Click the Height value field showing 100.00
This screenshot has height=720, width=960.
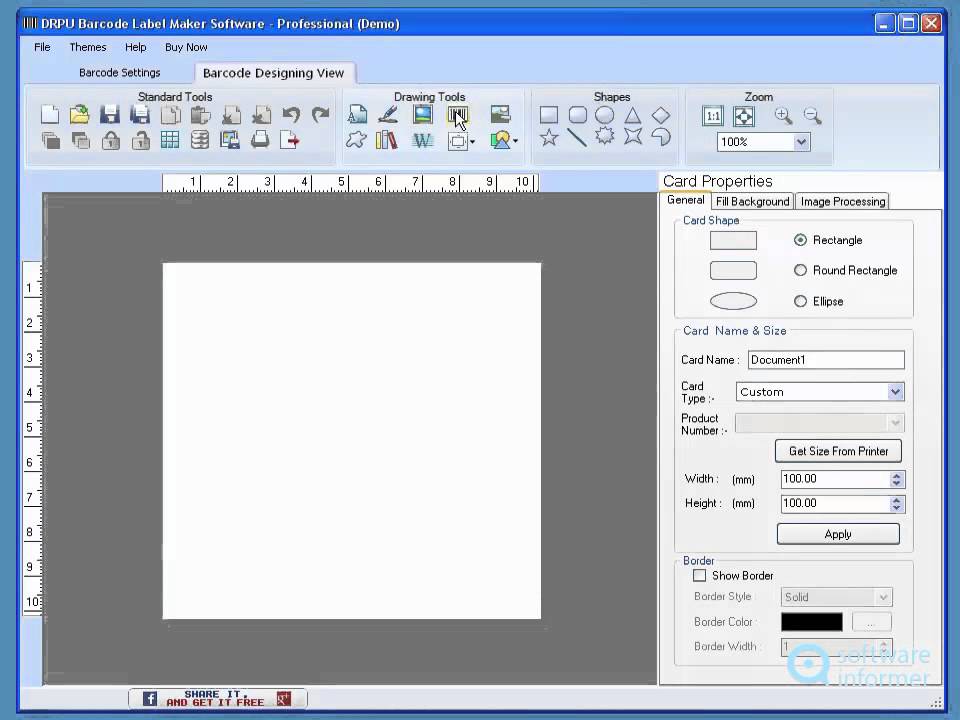[835, 504]
